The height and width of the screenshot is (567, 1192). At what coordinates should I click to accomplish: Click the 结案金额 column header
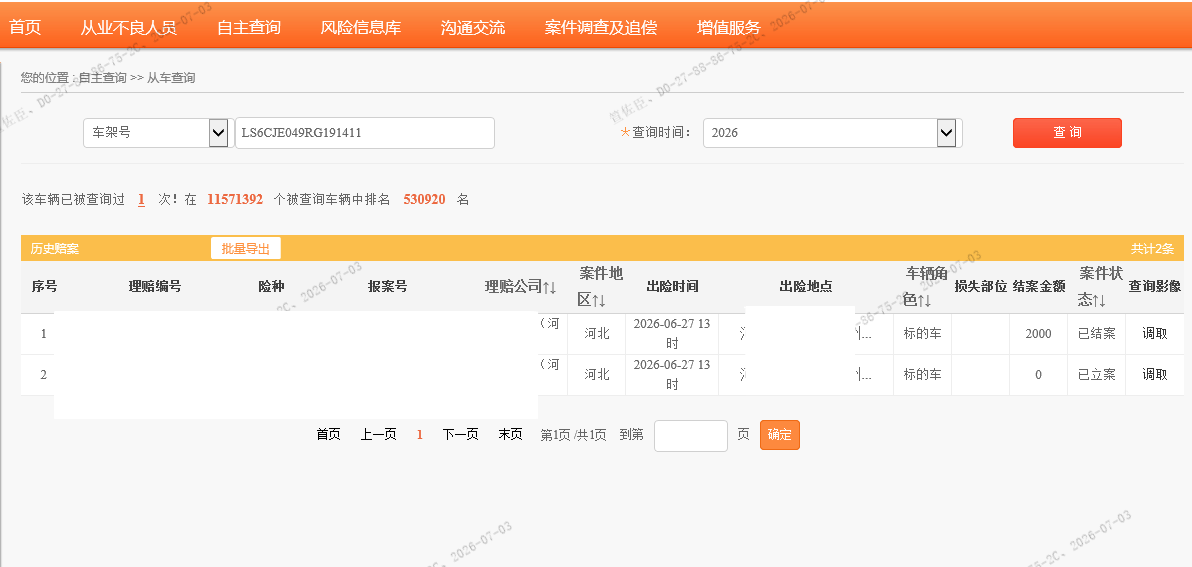pos(1038,287)
